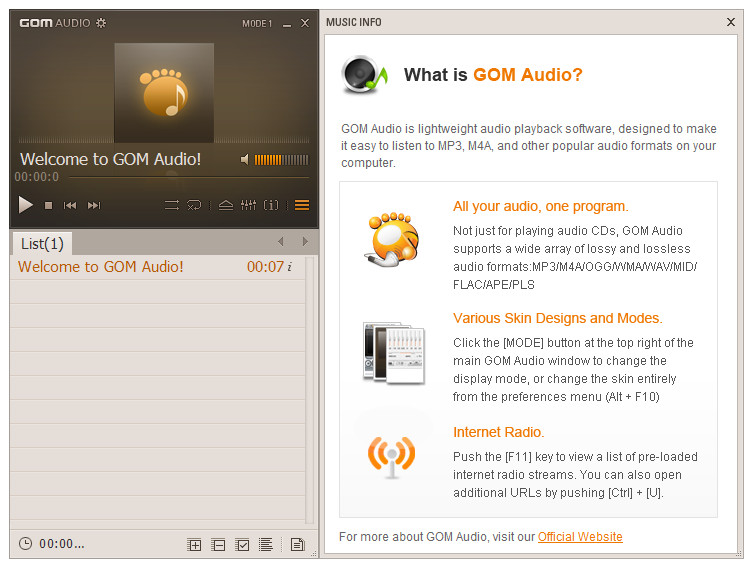
Task: Click the 00:07 track duration
Action: click(x=265, y=267)
